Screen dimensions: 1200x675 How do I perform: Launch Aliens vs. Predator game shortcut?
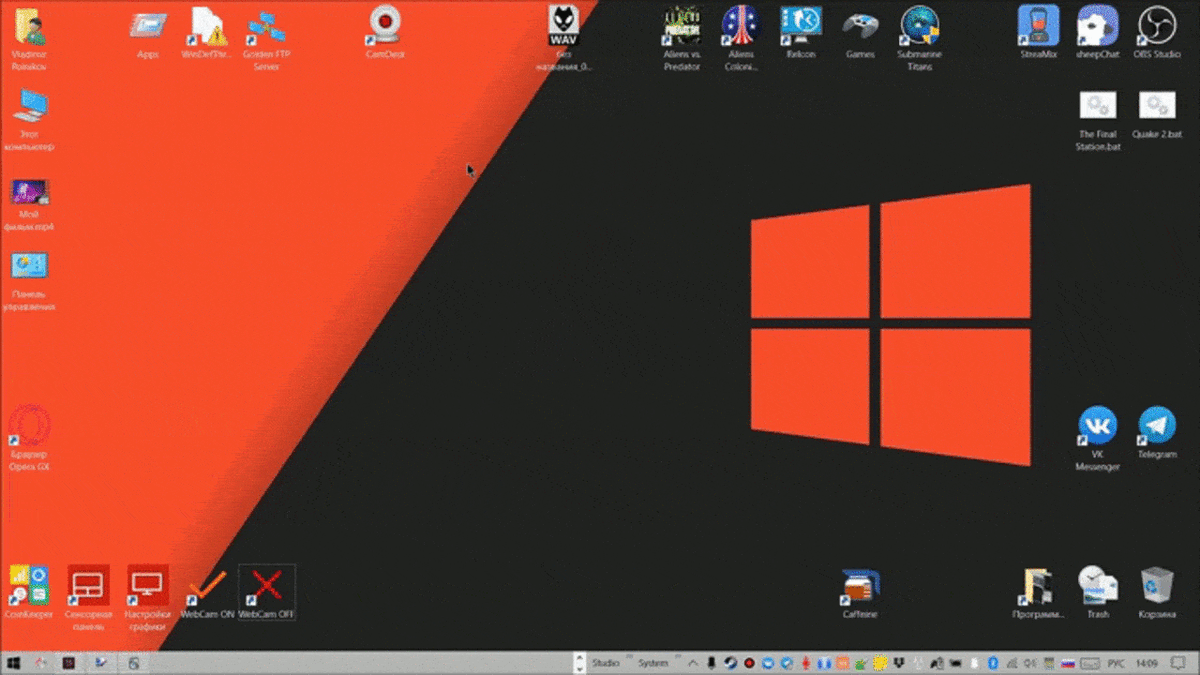(682, 40)
